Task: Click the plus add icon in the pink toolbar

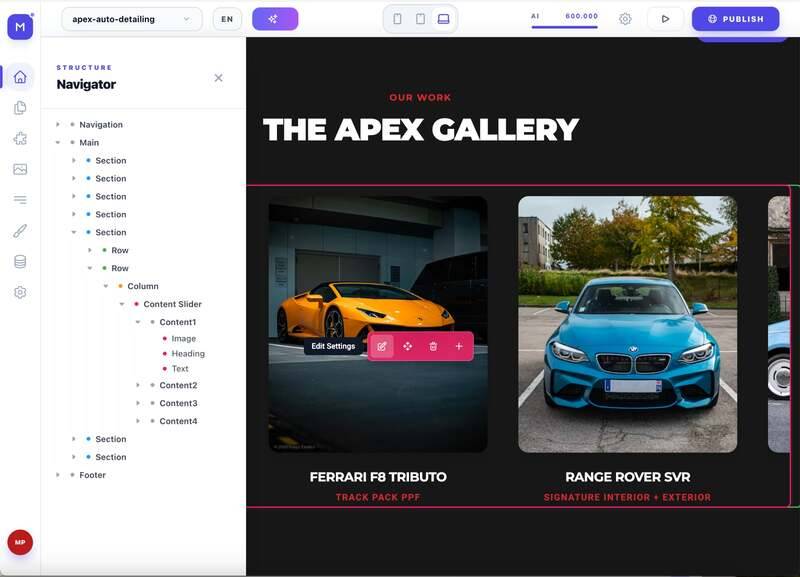Action: tap(459, 346)
